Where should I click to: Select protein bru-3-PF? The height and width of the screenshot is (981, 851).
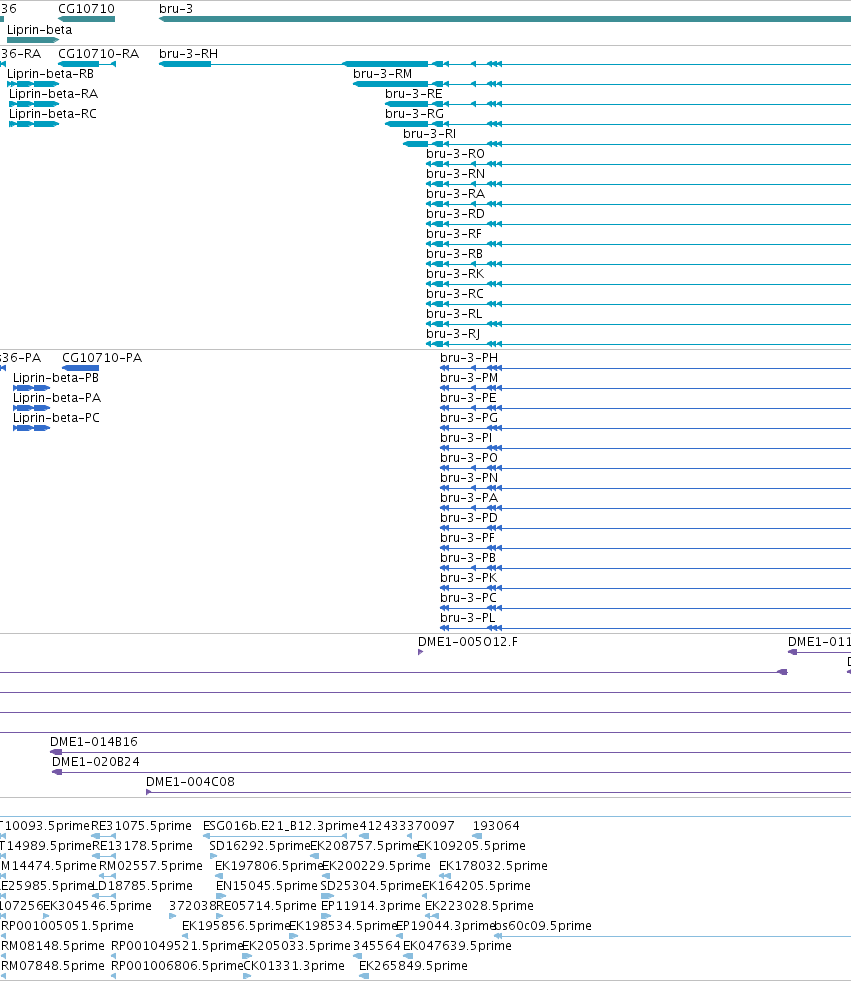click(x=467, y=538)
